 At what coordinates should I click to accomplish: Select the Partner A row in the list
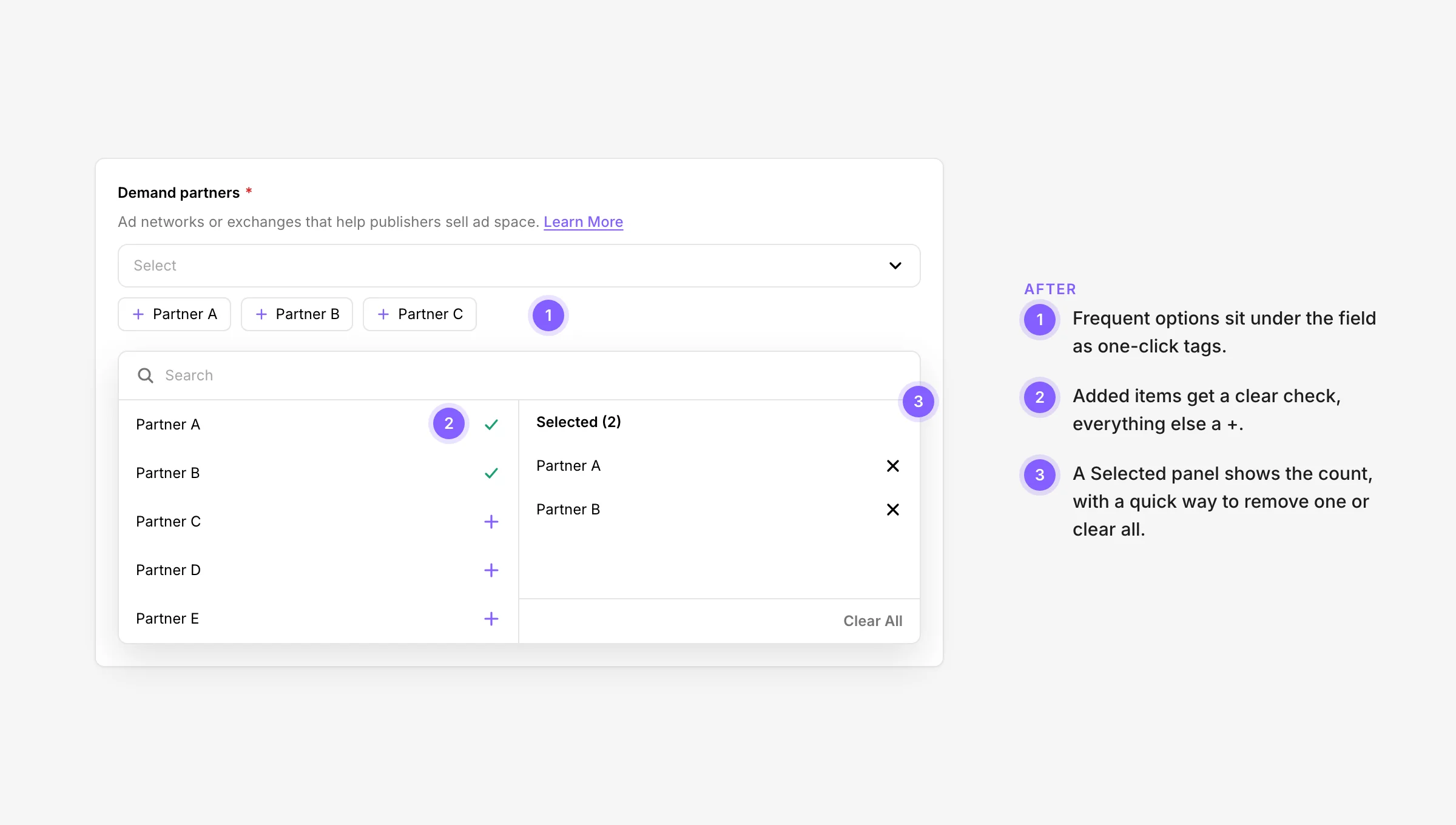point(318,425)
